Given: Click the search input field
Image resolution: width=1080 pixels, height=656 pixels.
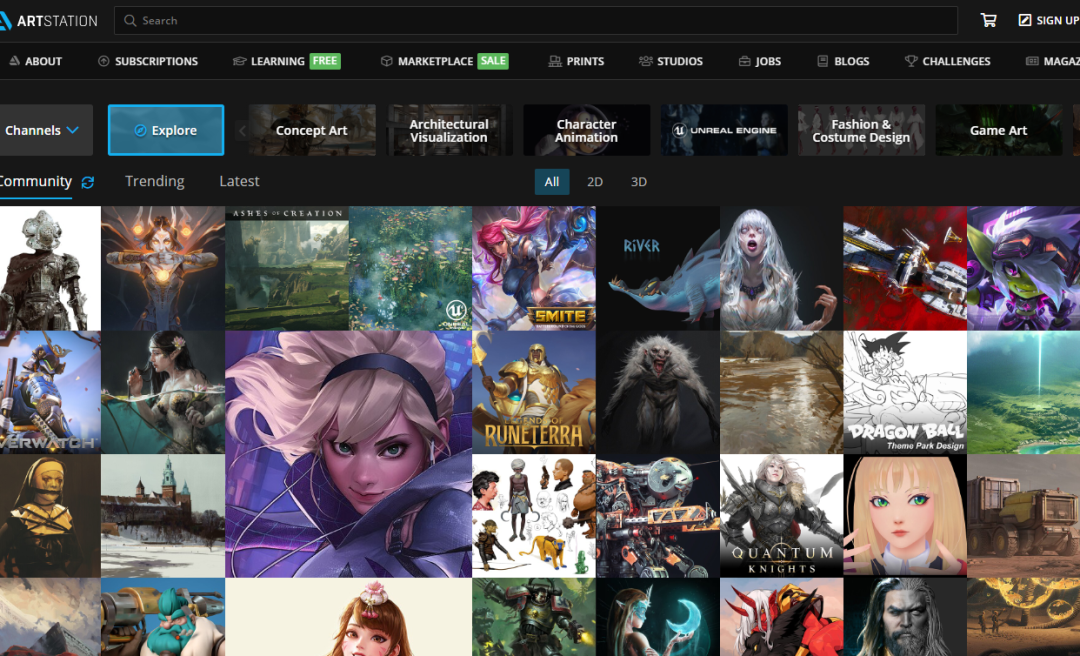Looking at the screenshot, I should [535, 21].
